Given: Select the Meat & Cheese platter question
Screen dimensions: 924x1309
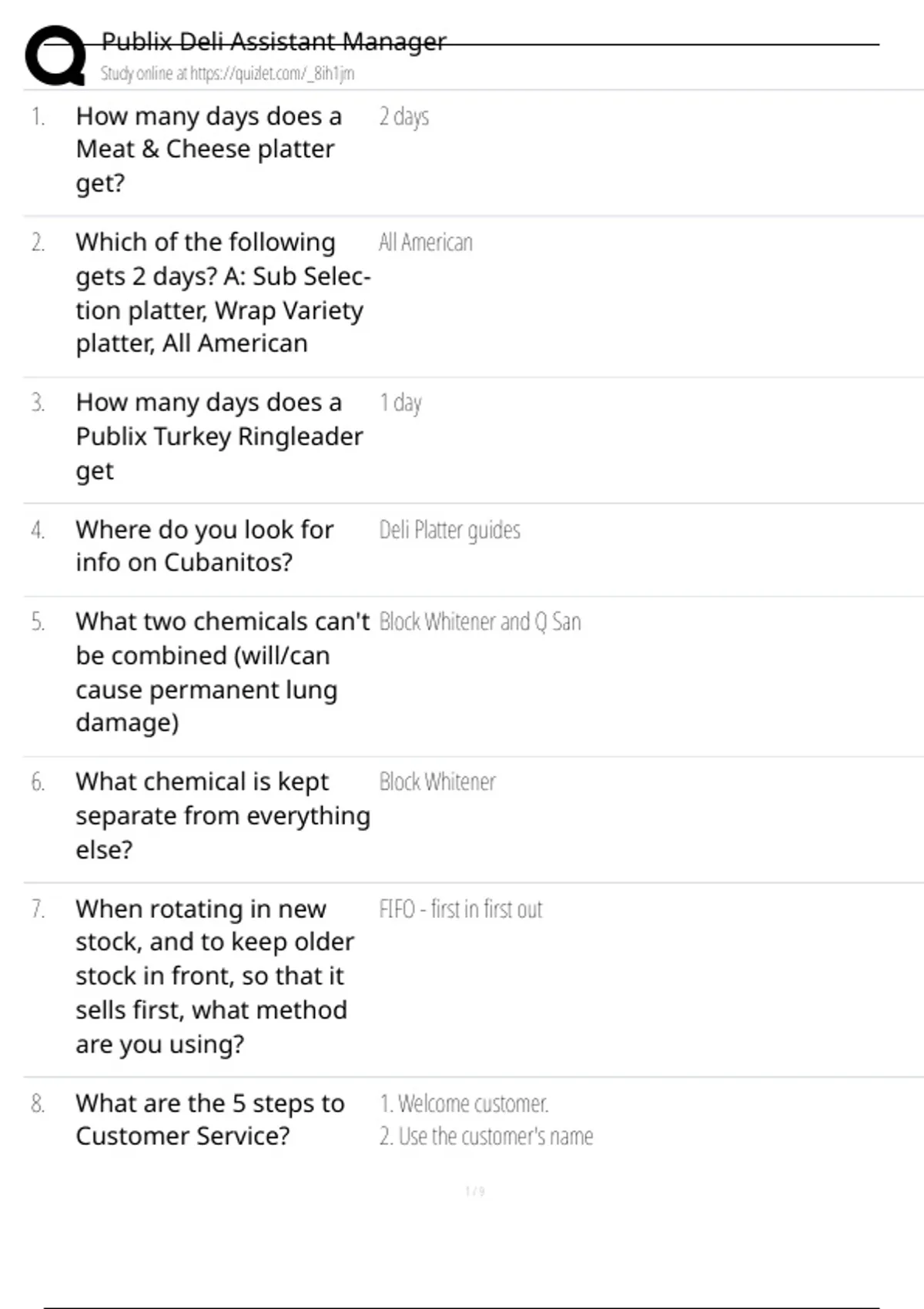Looking at the screenshot, I should [x=208, y=149].
